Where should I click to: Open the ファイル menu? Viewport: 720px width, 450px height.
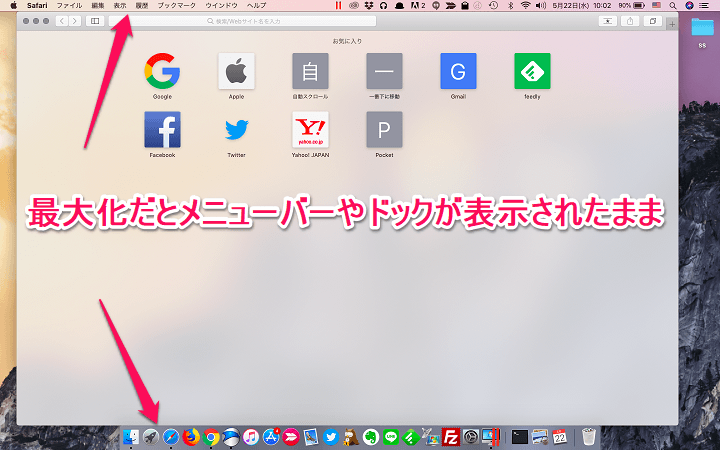pos(69,6)
